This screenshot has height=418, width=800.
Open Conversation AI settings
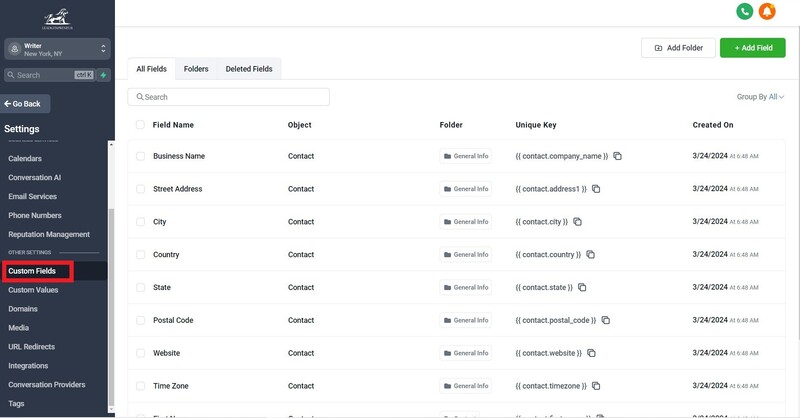point(35,178)
